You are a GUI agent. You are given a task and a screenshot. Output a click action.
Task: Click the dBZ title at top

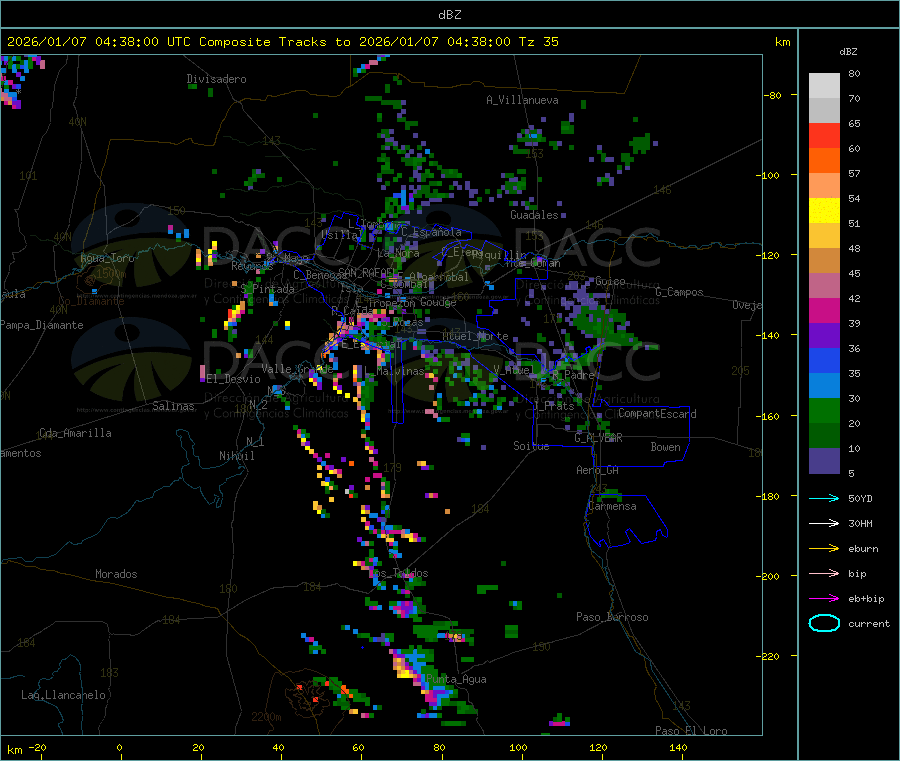[449, 14]
